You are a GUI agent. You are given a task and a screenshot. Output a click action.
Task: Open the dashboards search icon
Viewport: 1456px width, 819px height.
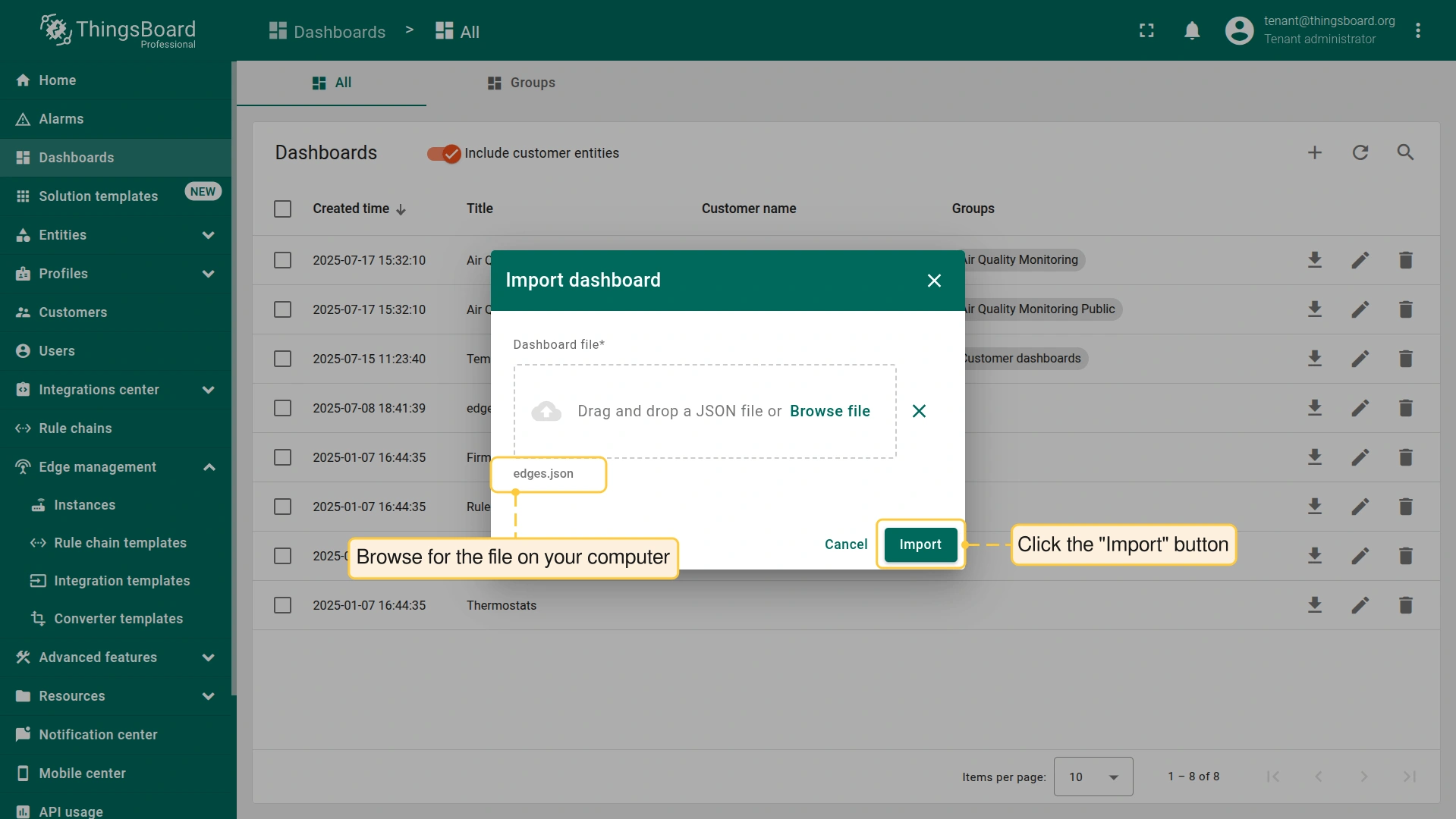point(1405,152)
